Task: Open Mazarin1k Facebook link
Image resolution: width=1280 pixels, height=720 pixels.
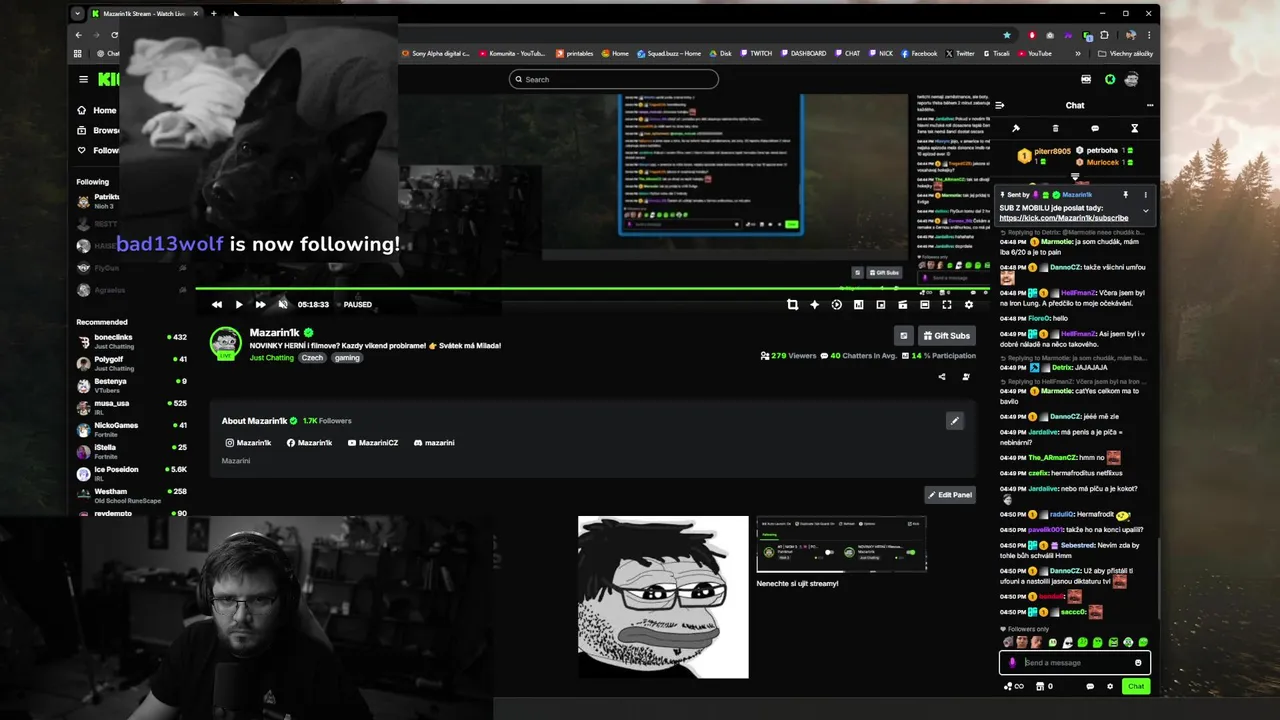Action: click(309, 443)
